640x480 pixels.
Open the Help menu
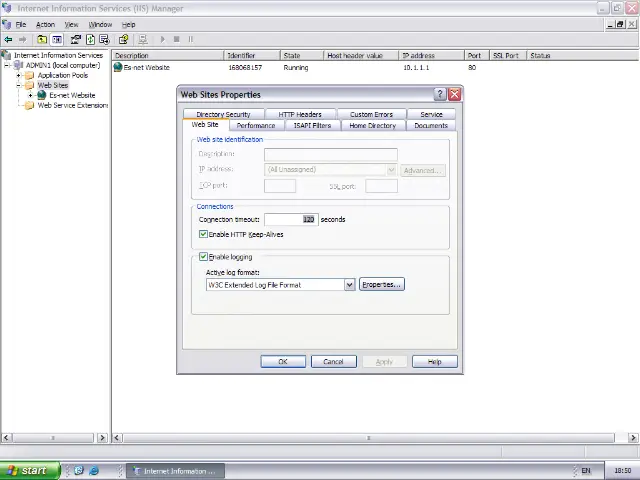[x=129, y=25]
